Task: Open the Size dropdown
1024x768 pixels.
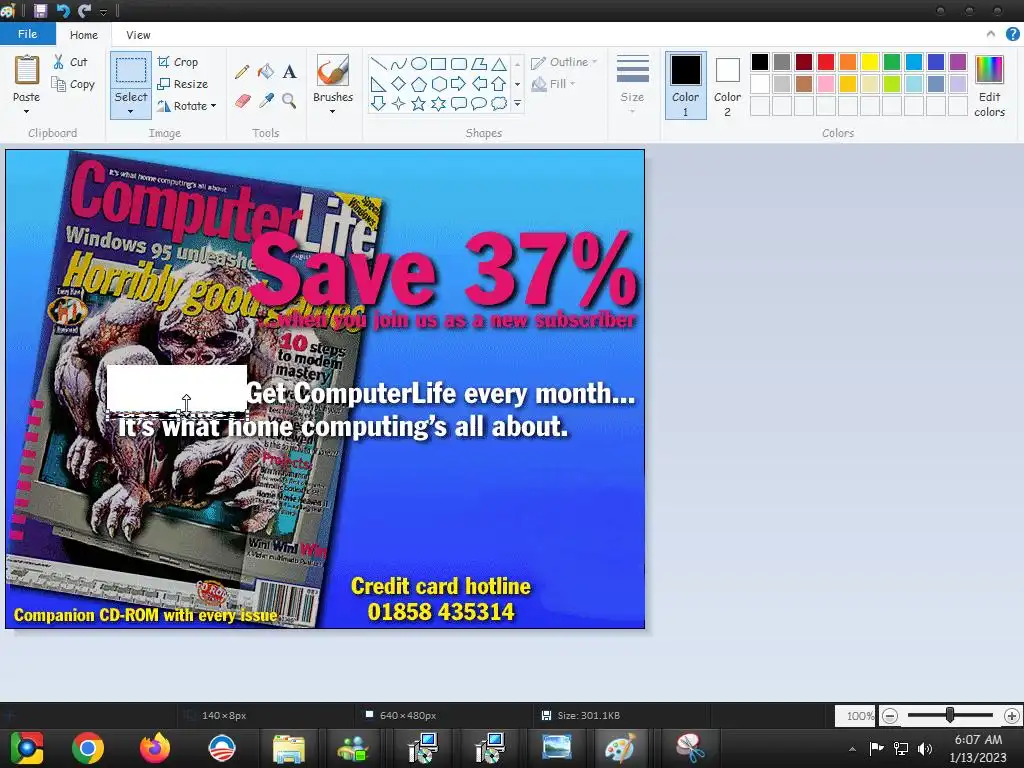Action: point(632,86)
